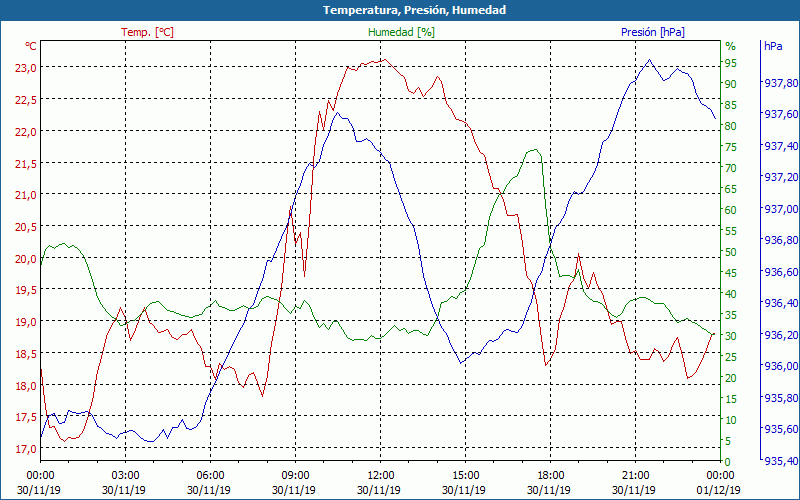800x500 pixels.
Task: Click the green "90" humidity tick label
Action: pyautogui.click(x=731, y=84)
